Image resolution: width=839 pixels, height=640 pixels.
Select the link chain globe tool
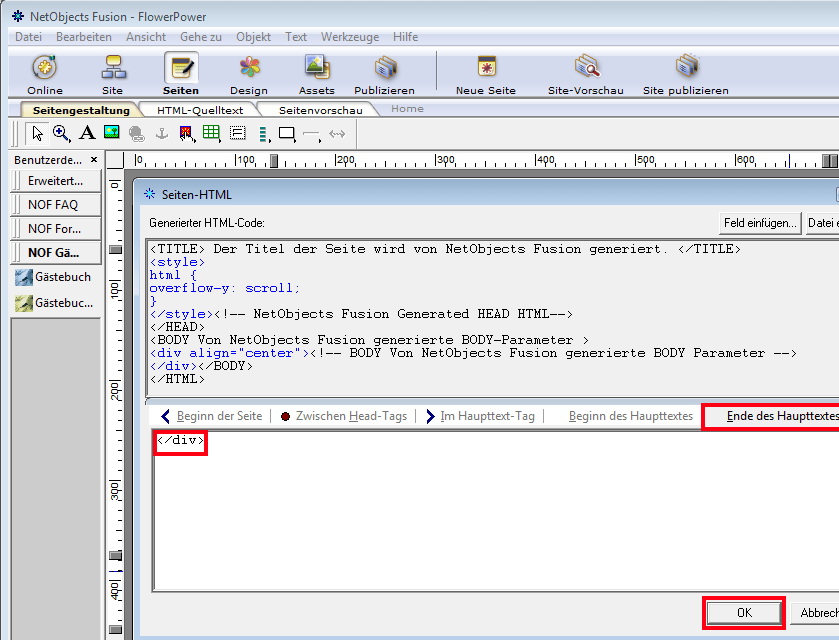tap(137, 134)
